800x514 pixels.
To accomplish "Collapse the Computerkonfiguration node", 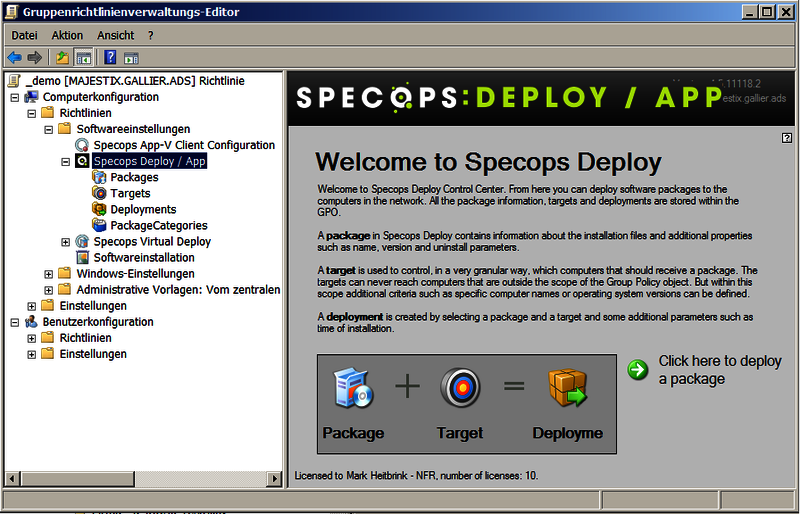I will coord(15,97).
